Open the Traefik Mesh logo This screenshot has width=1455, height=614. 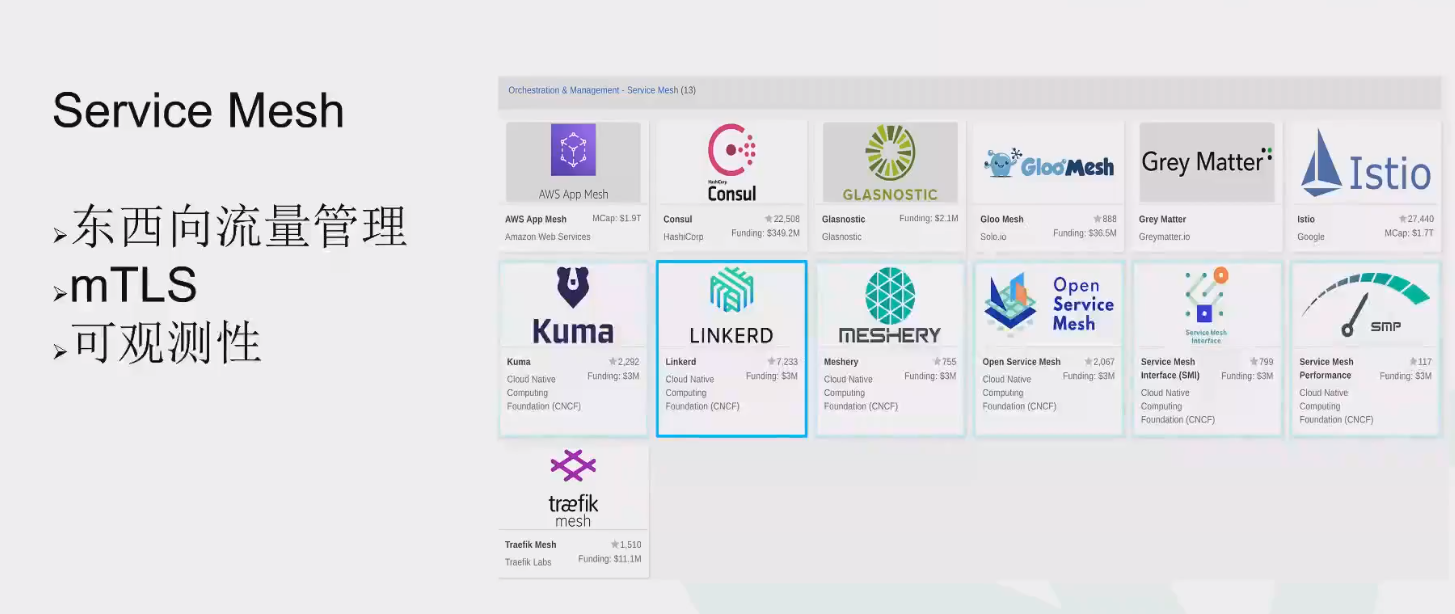coord(573,489)
